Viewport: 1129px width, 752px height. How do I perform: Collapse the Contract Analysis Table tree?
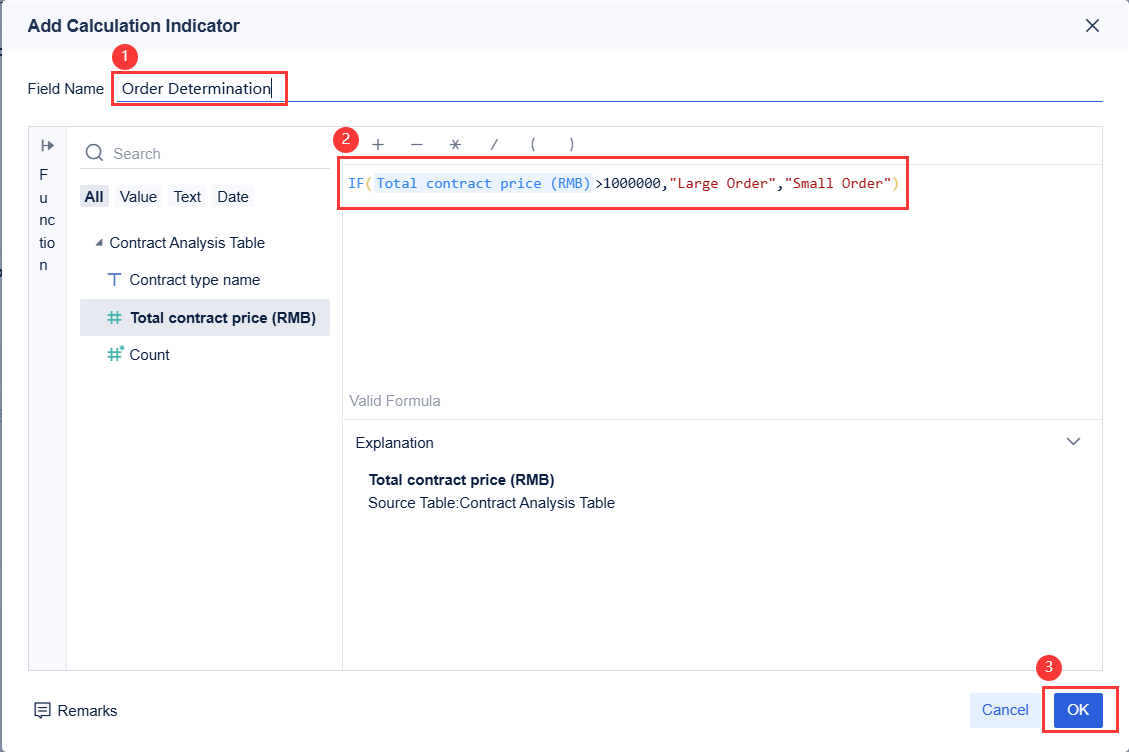point(99,242)
